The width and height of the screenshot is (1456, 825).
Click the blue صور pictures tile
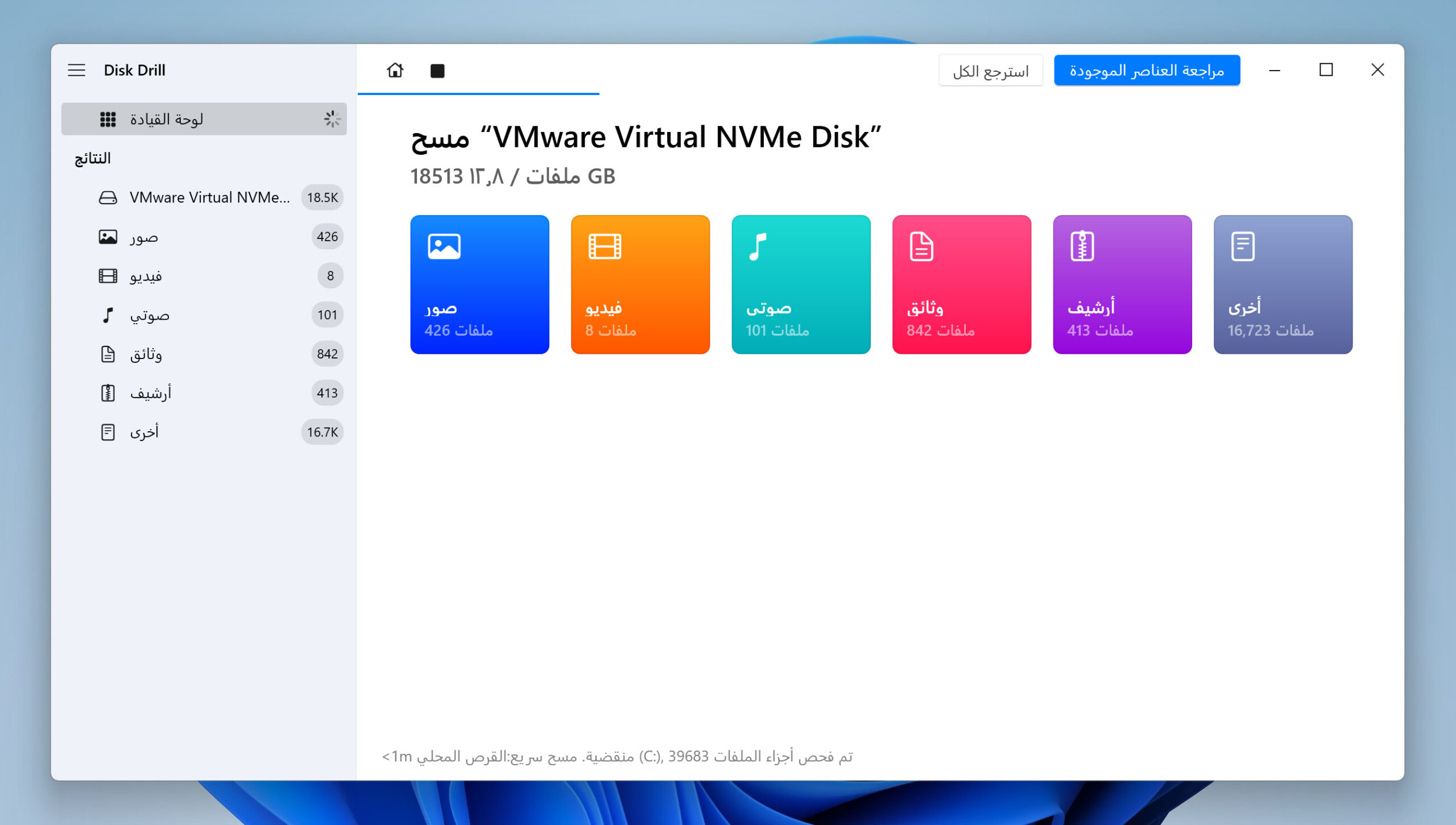point(479,284)
